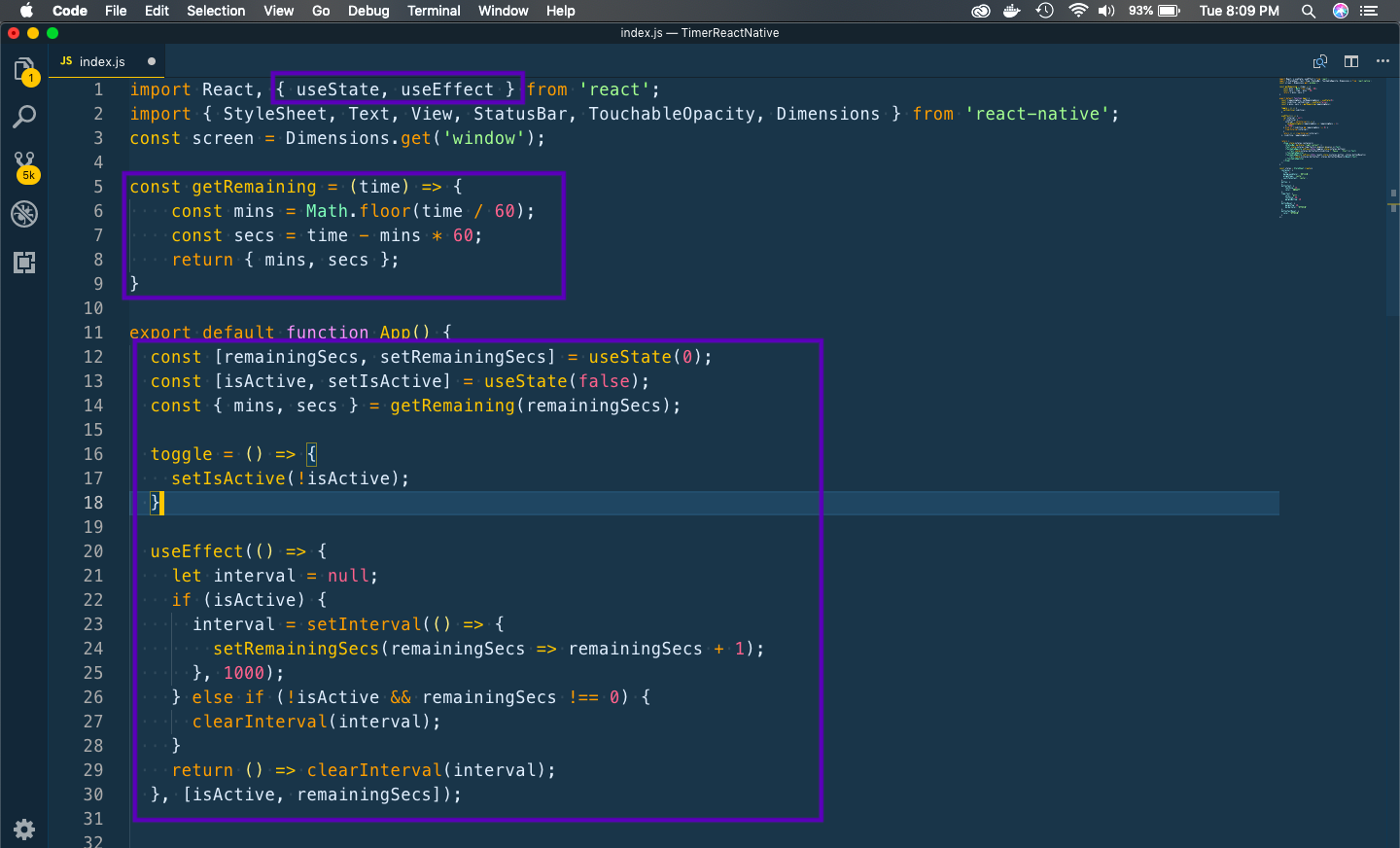1400x848 pixels.
Task: Open the editor More Actions menu
Action: tap(1382, 61)
